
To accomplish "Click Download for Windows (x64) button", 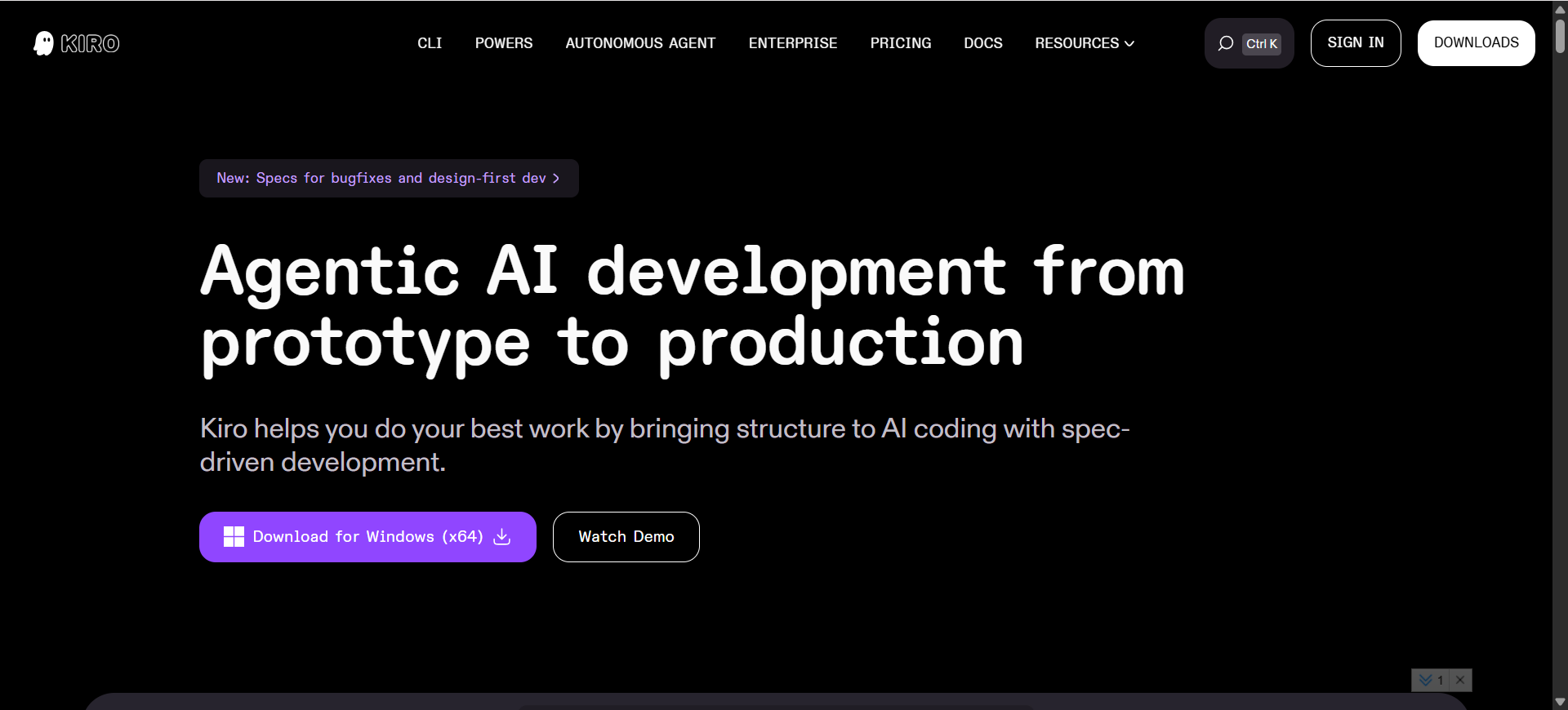I will tap(367, 537).
